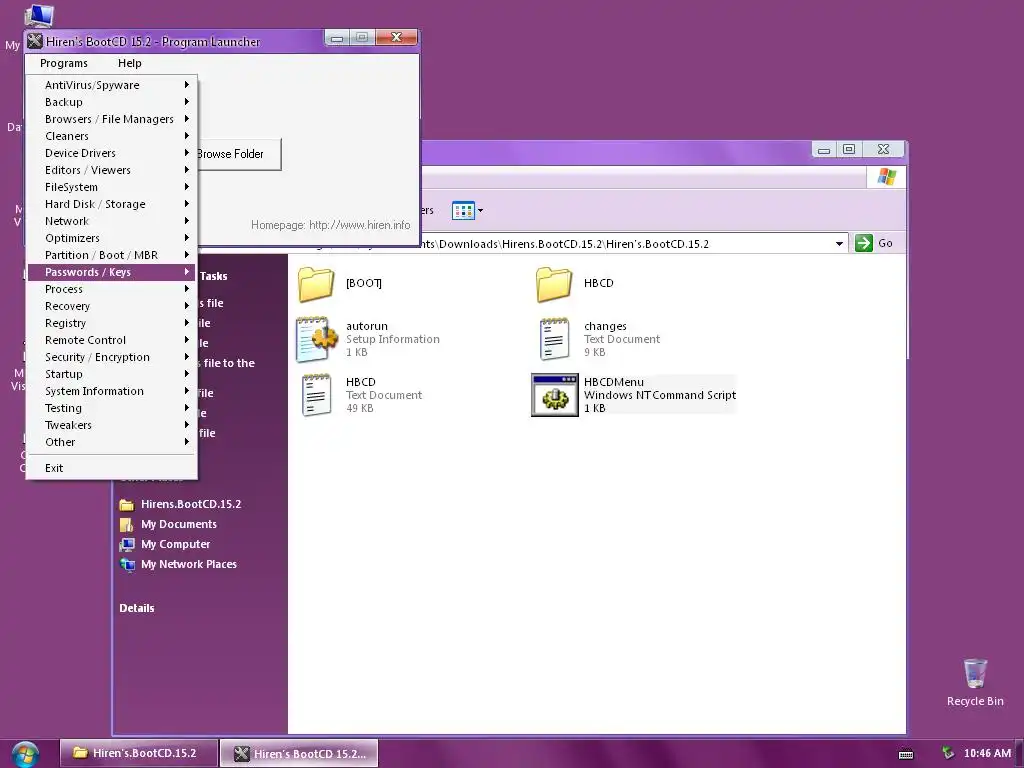This screenshot has height=768, width=1024.
Task: Select the HBCD text document icon
Action: [317, 395]
